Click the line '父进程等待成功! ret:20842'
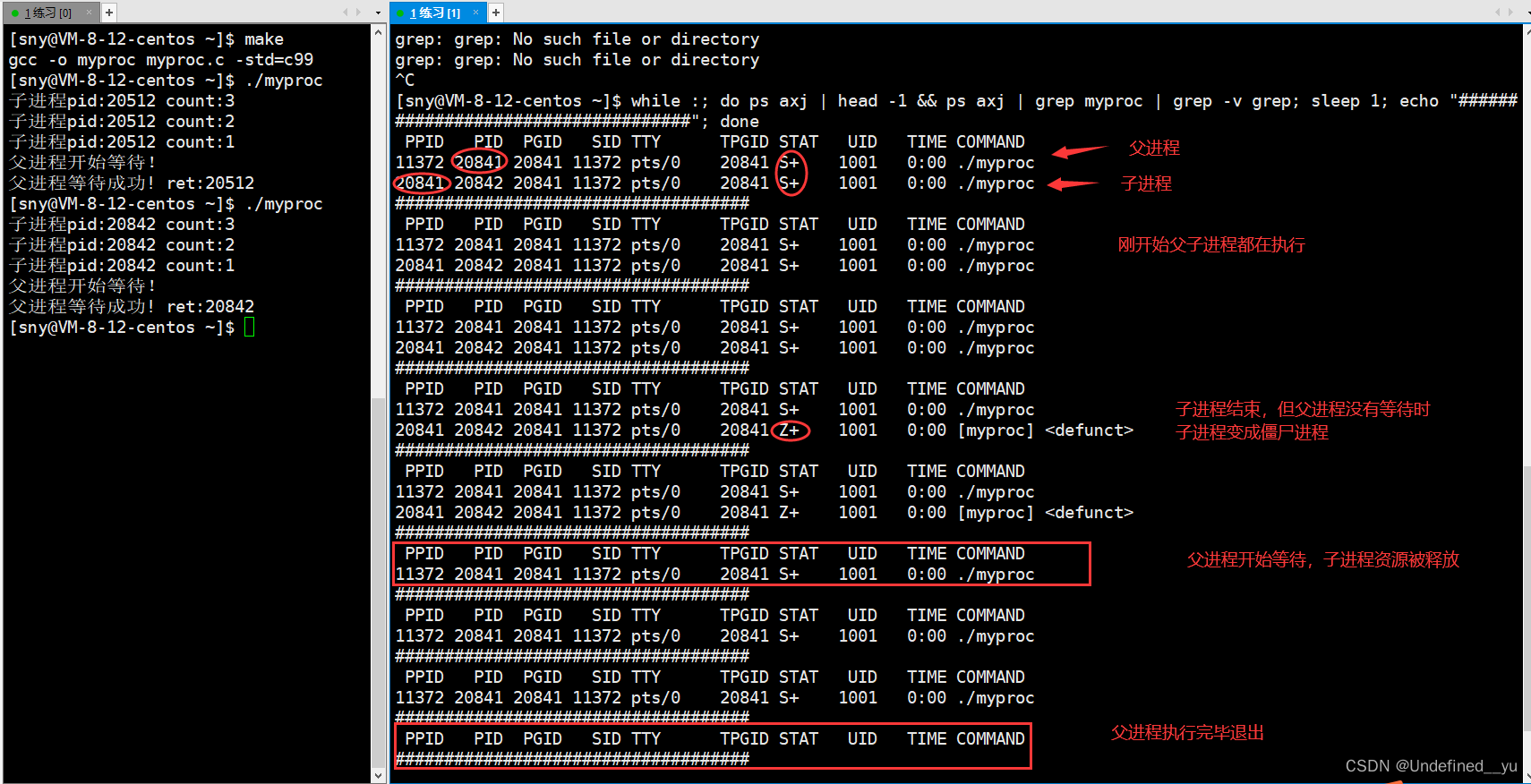Image resolution: width=1531 pixels, height=784 pixels. coord(132,307)
